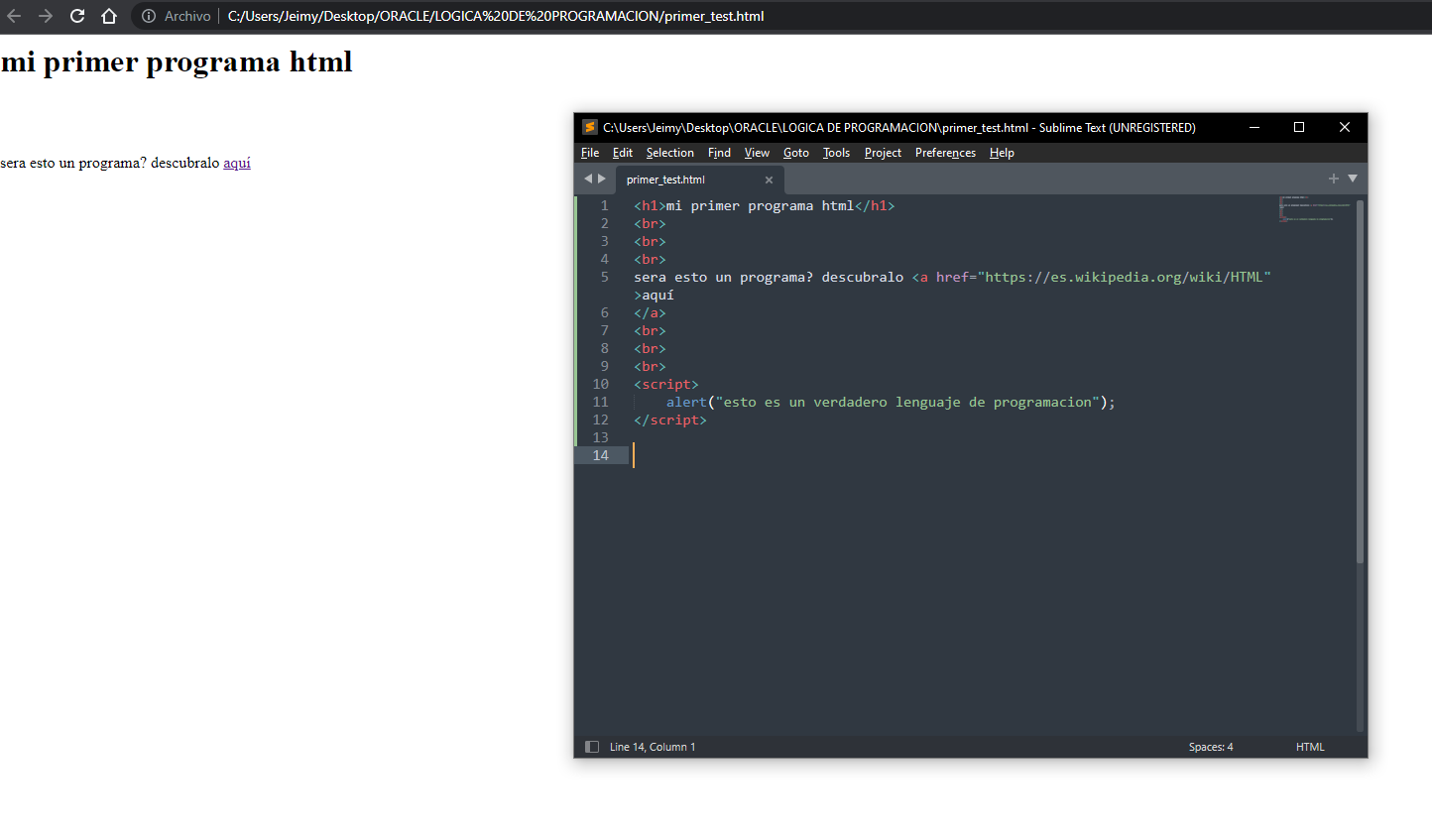
Task: Open the Edit menu
Action: pos(623,153)
